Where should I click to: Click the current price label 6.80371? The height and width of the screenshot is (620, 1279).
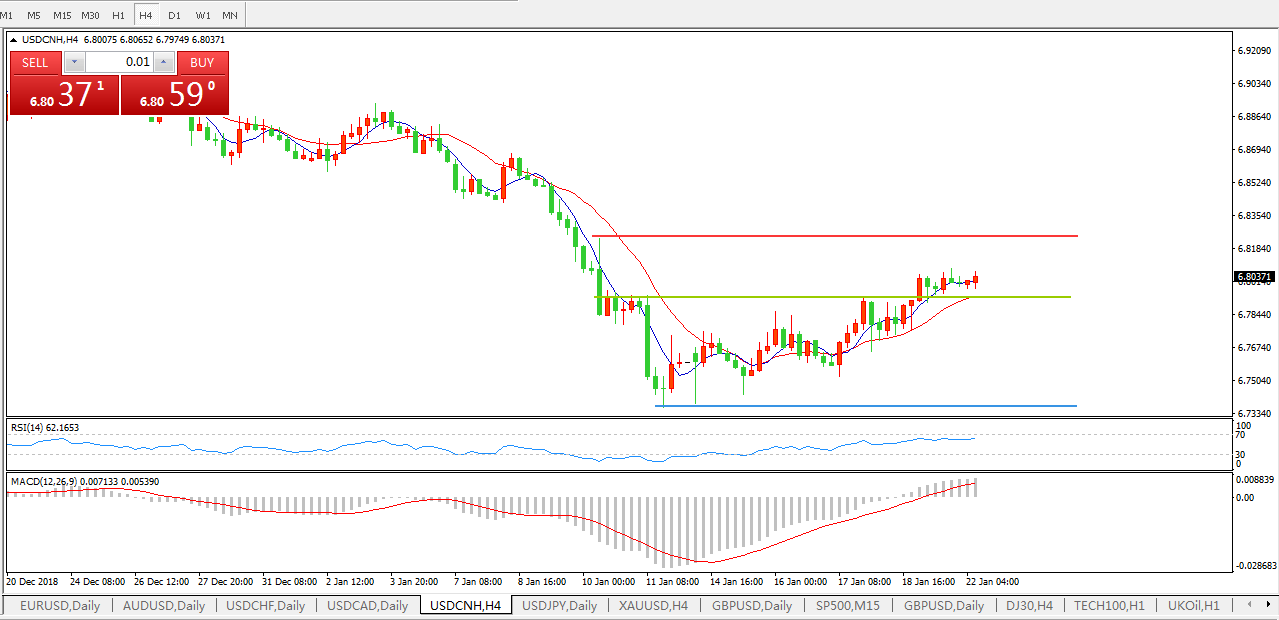(x=1254, y=277)
